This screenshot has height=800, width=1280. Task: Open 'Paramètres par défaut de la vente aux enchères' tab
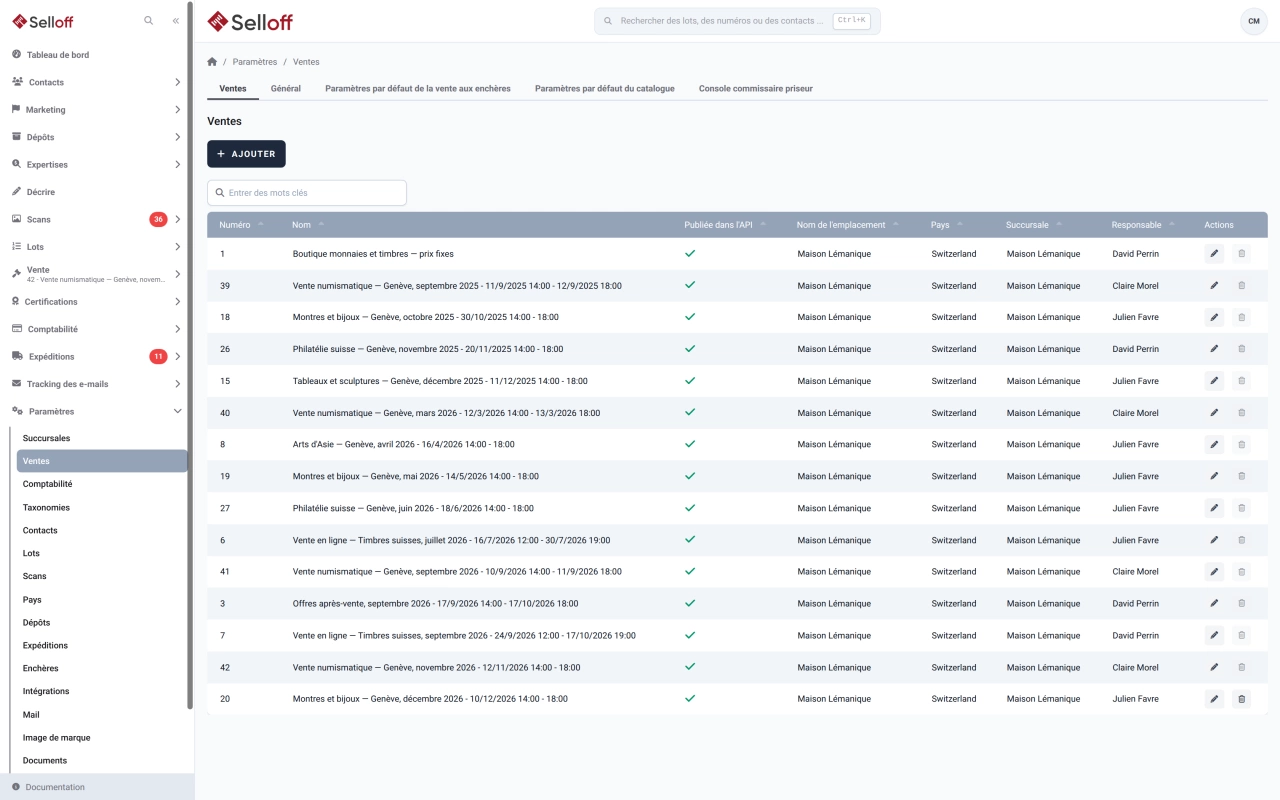[418, 89]
